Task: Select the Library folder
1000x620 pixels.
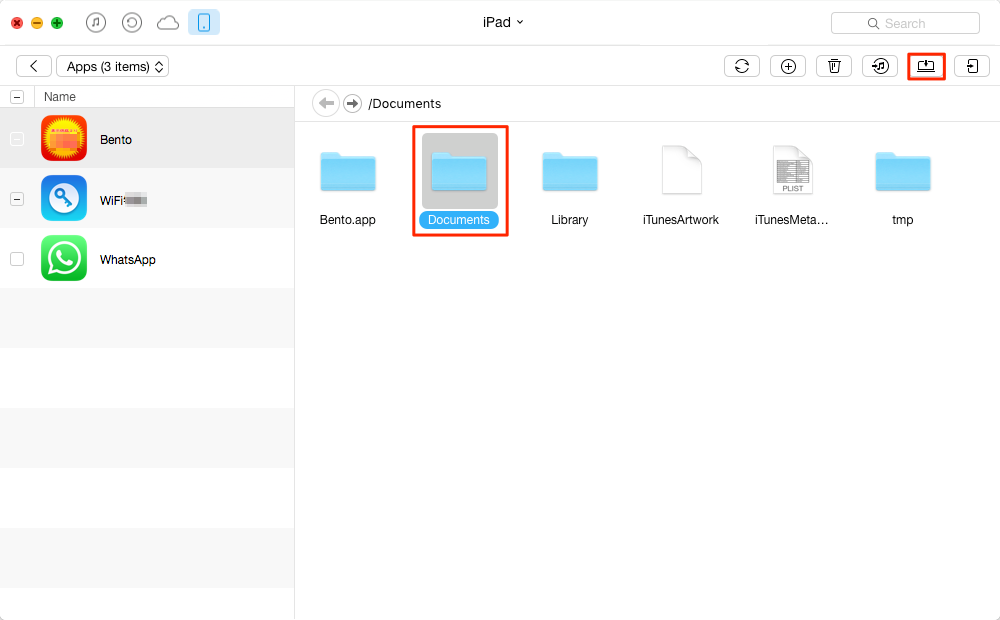Action: coord(570,172)
